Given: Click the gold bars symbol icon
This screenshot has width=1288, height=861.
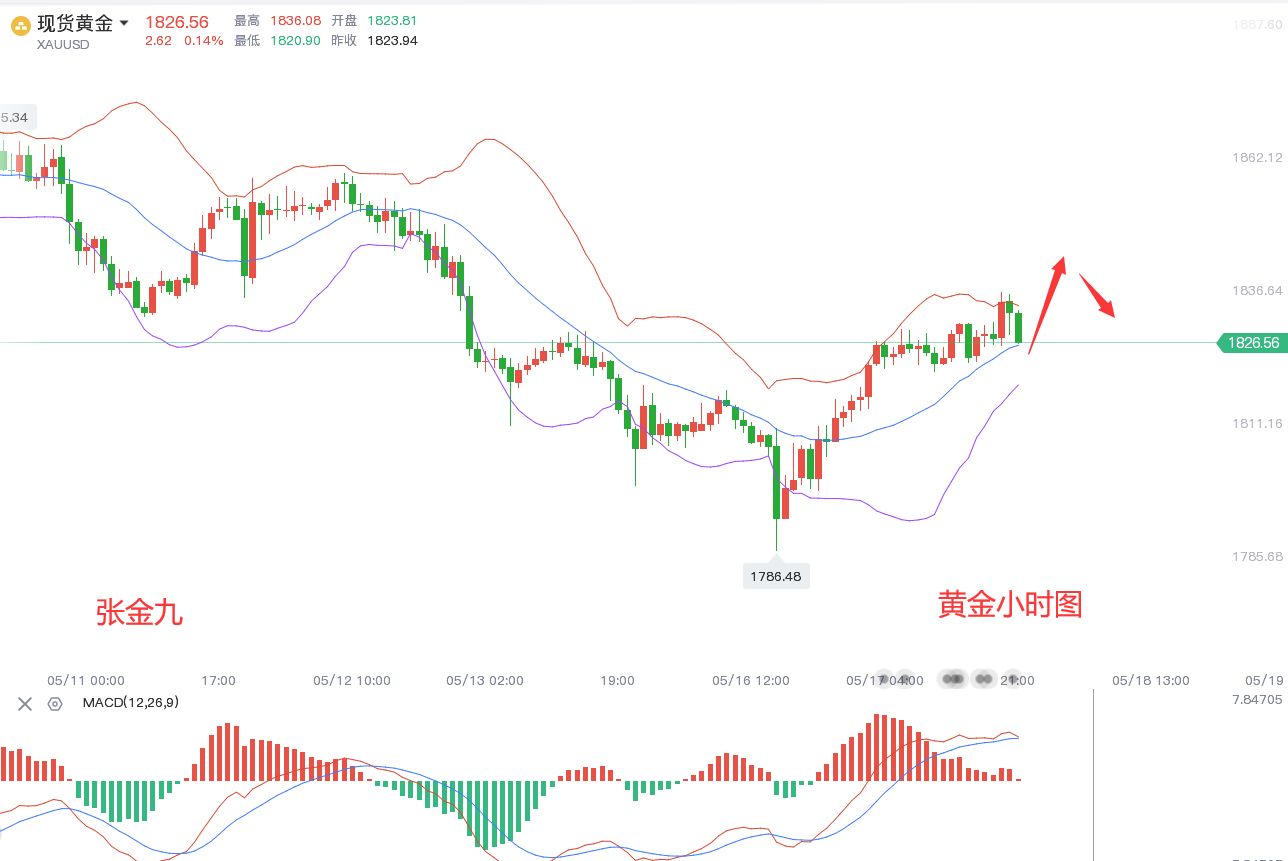Looking at the screenshot, I should (20, 27).
